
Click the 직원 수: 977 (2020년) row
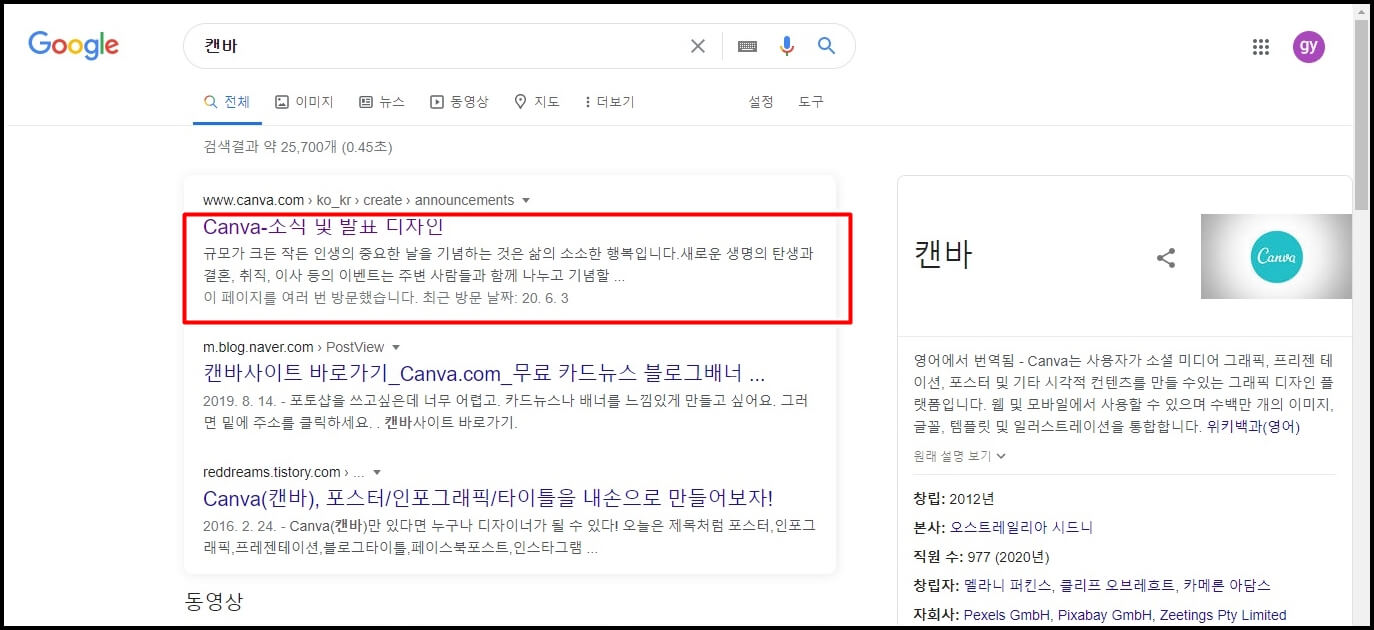981,556
